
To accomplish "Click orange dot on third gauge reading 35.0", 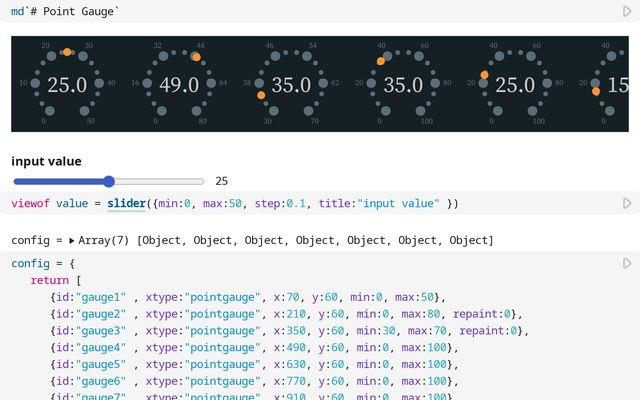I will click(261, 95).
